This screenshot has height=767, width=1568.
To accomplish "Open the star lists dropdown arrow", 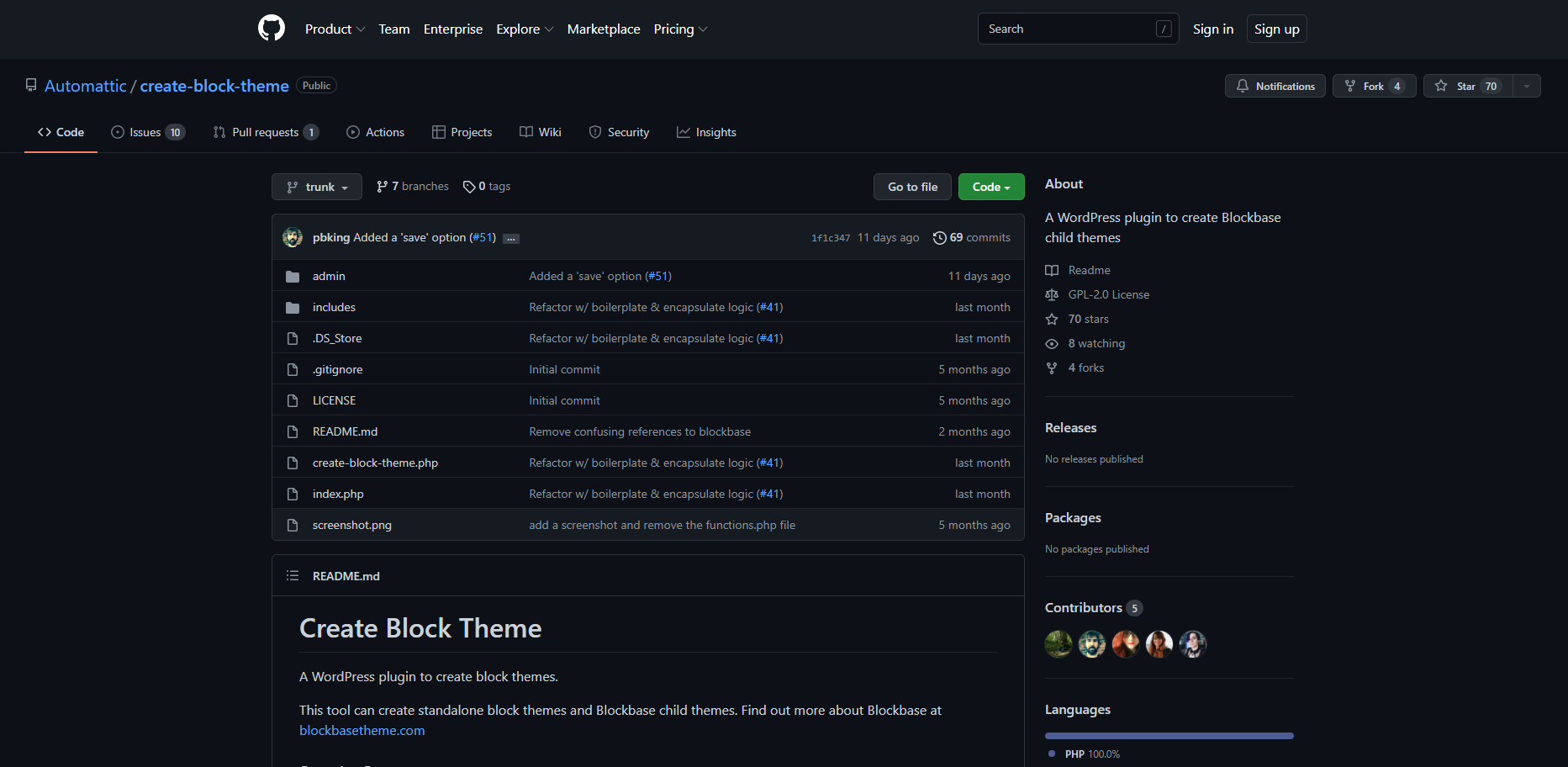I will pos(1527,86).
